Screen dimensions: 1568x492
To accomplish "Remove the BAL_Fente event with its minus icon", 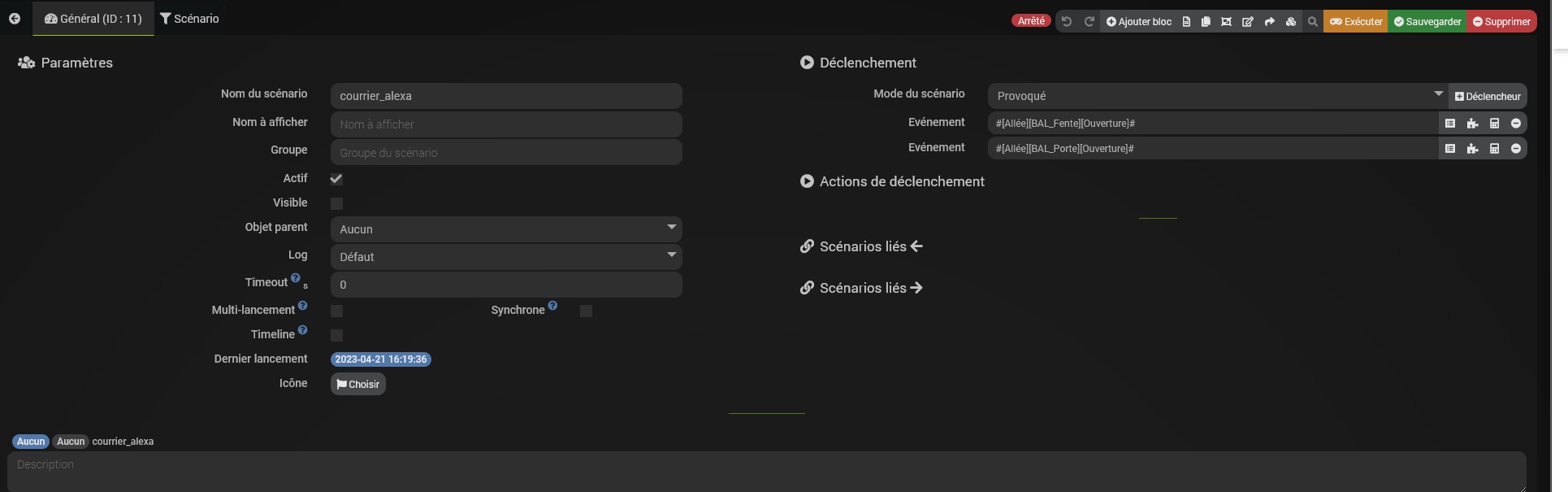I will click(1515, 124).
